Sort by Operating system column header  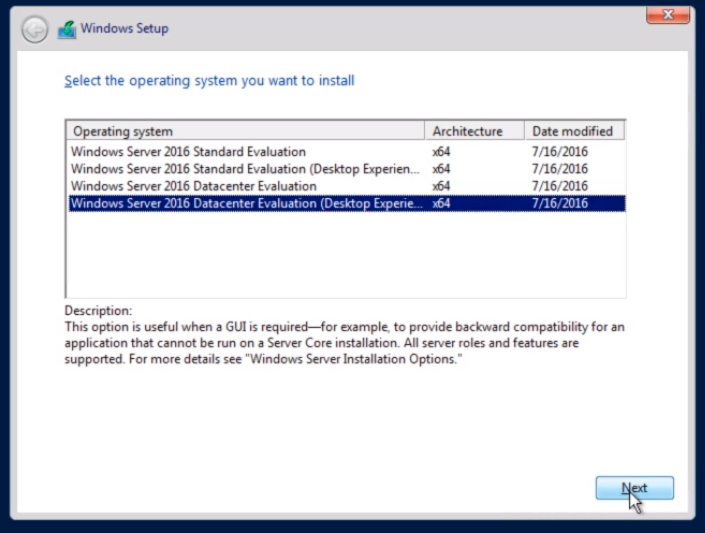coord(245,131)
